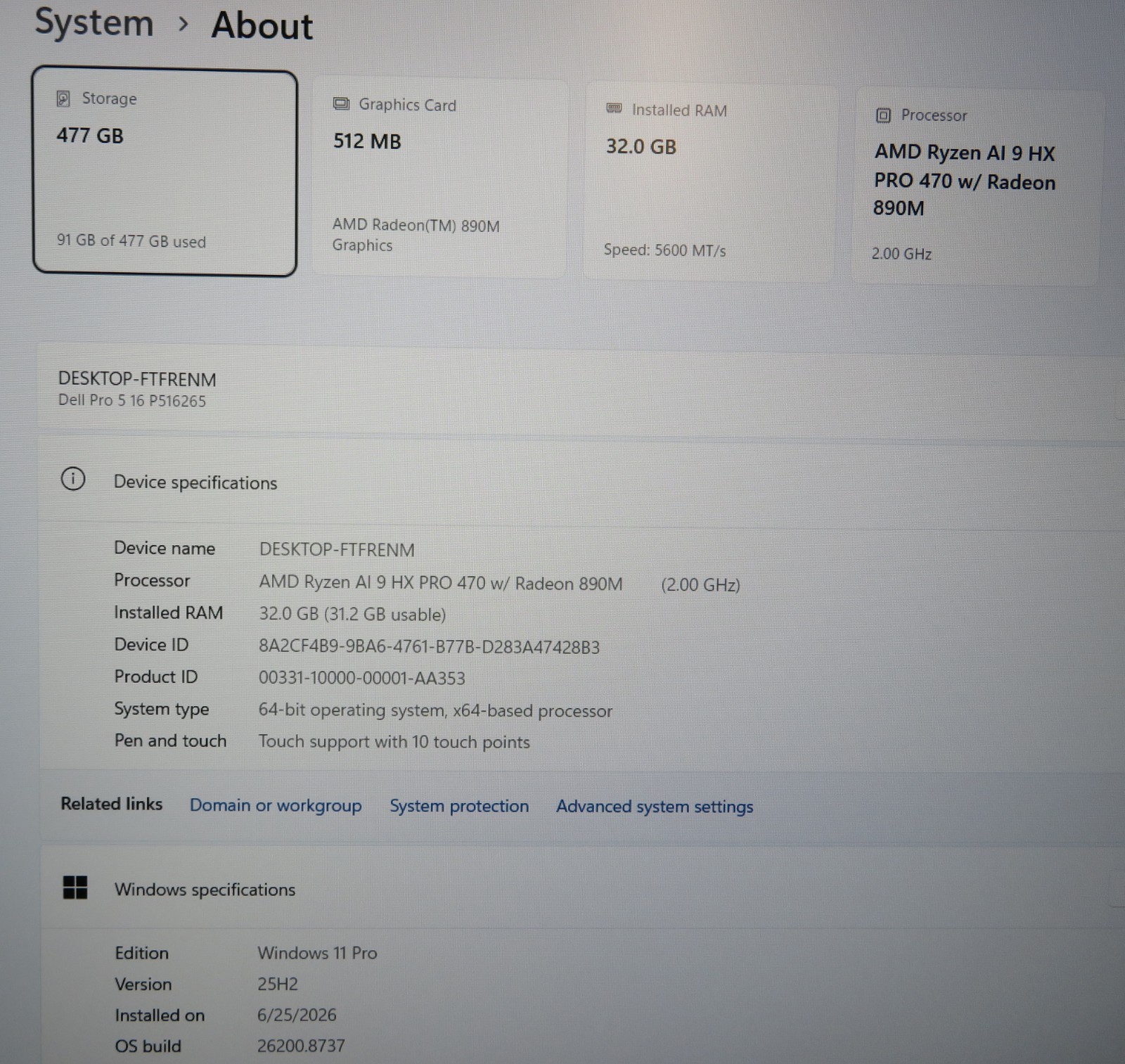Select the Installed on date 6/25/2026
Viewport: 1125px width, 1064px height.
click(297, 1015)
